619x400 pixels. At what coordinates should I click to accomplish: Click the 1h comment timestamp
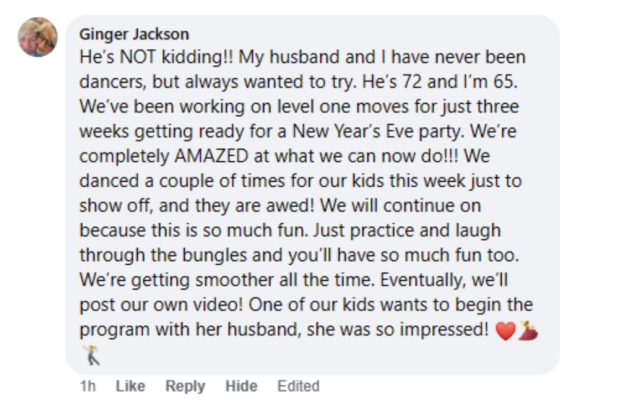pos(88,386)
